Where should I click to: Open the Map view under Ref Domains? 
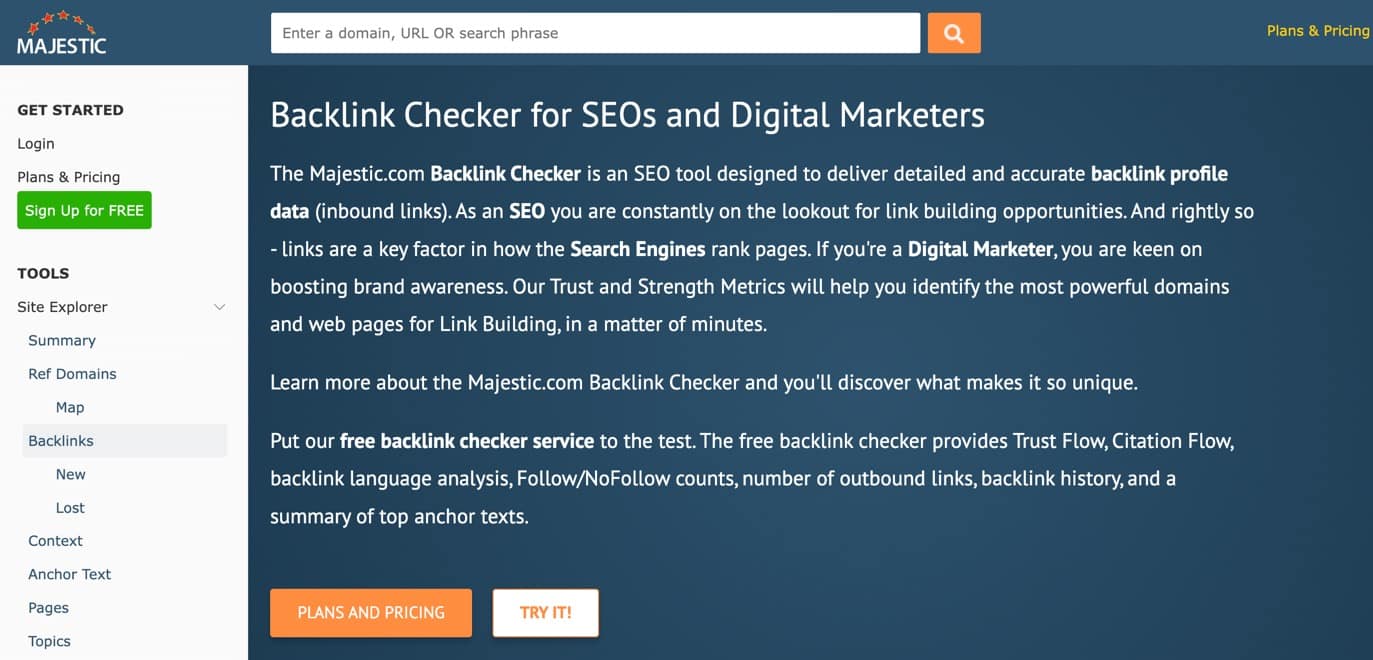coord(69,407)
